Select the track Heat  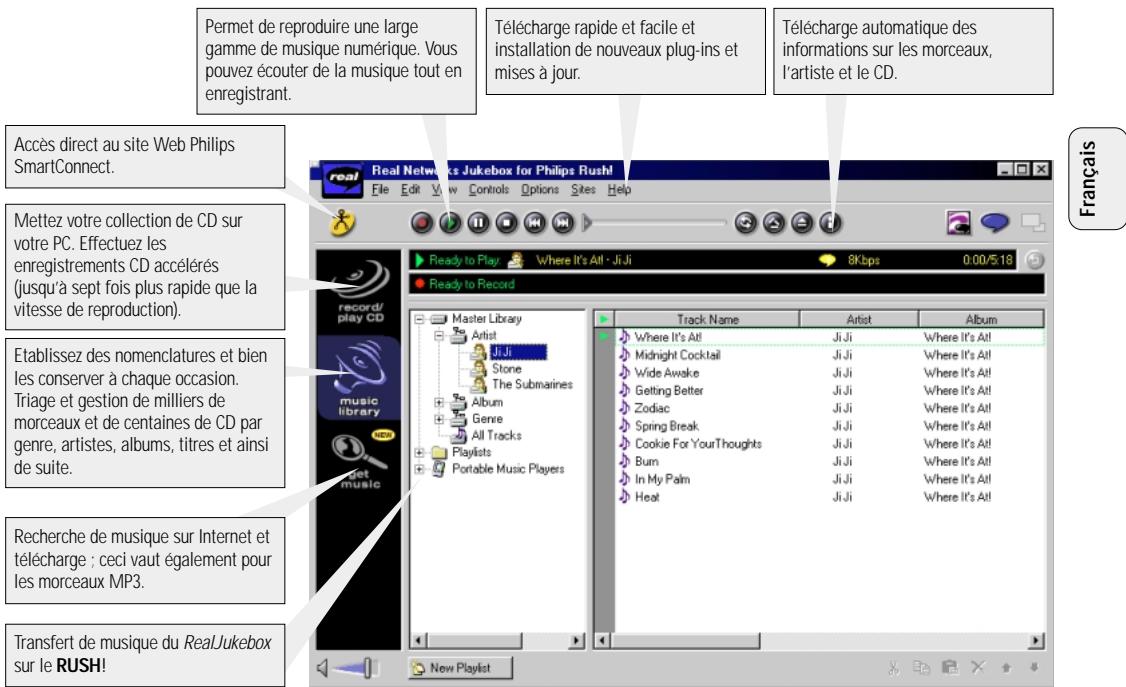tap(647, 497)
